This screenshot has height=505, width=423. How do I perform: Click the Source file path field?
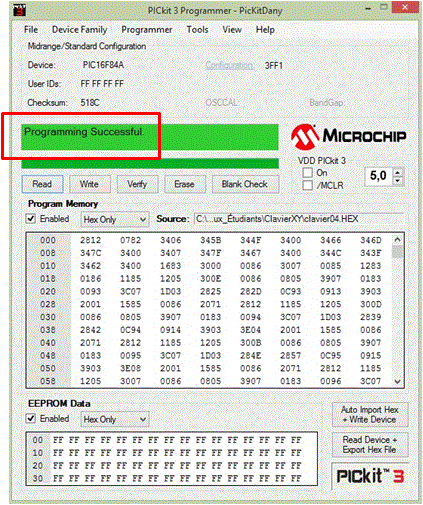coord(299,219)
